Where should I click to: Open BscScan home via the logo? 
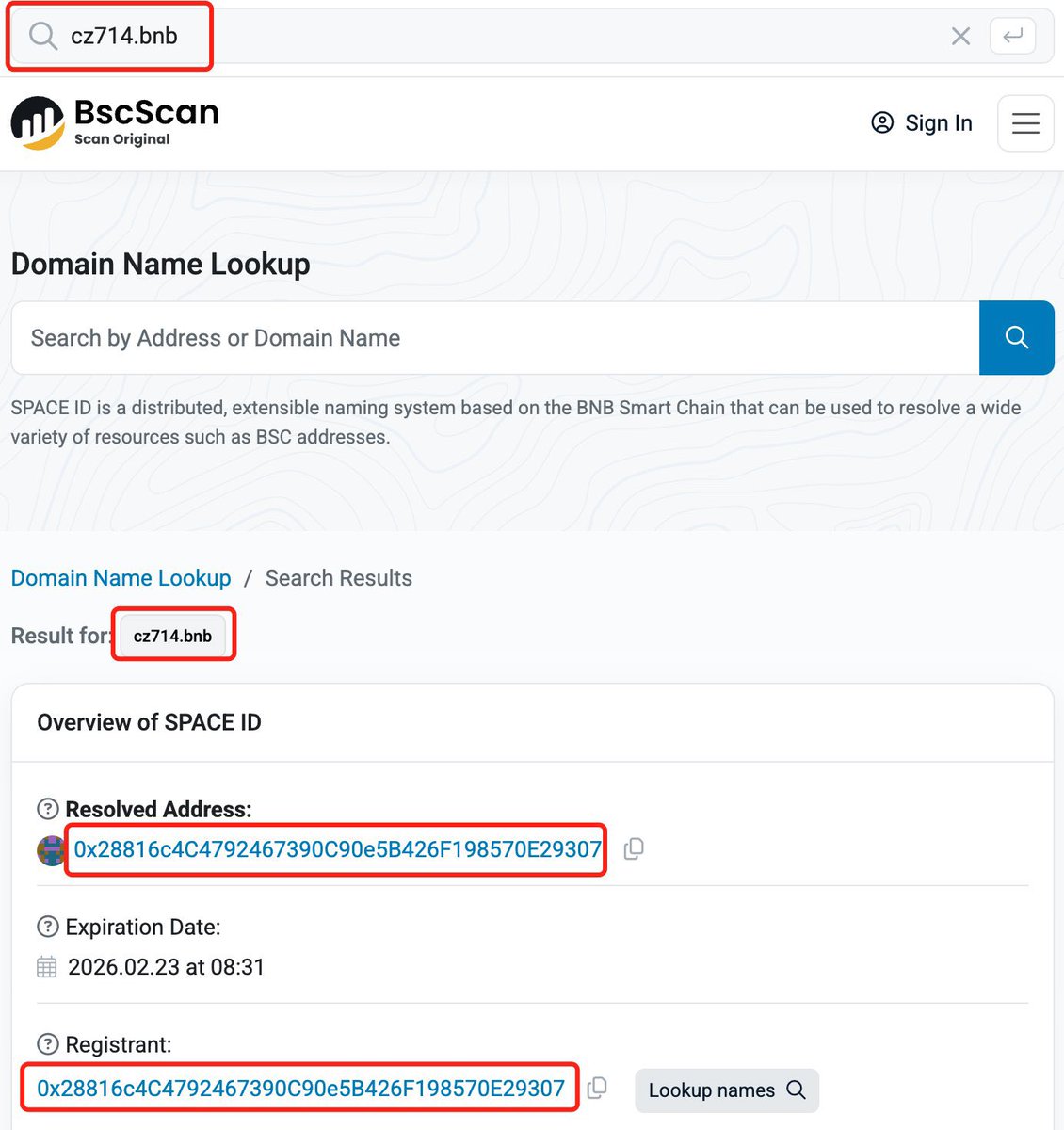(115, 123)
